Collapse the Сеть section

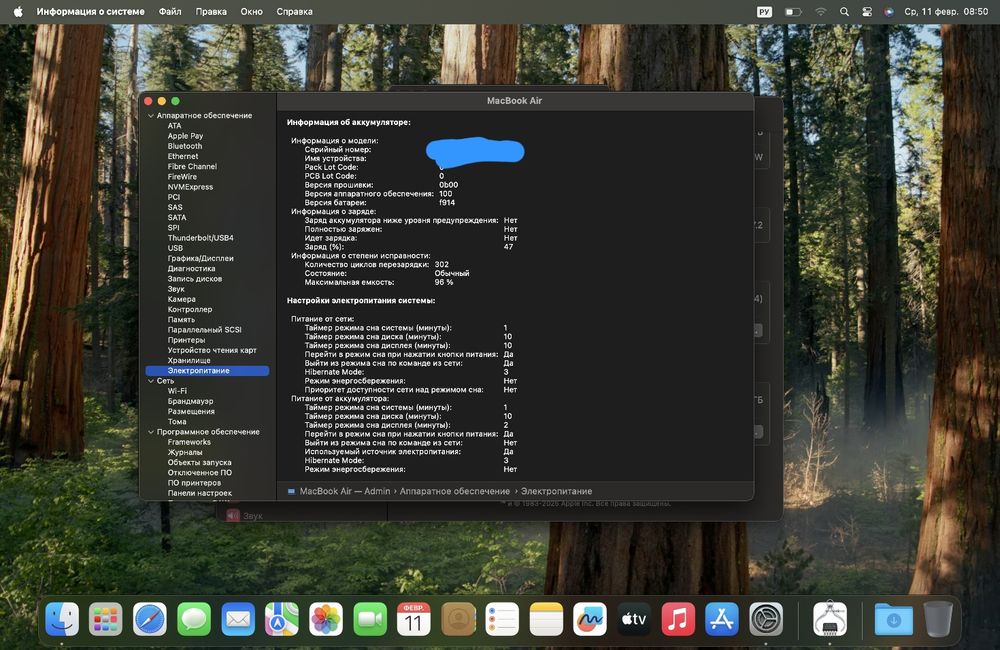151,381
